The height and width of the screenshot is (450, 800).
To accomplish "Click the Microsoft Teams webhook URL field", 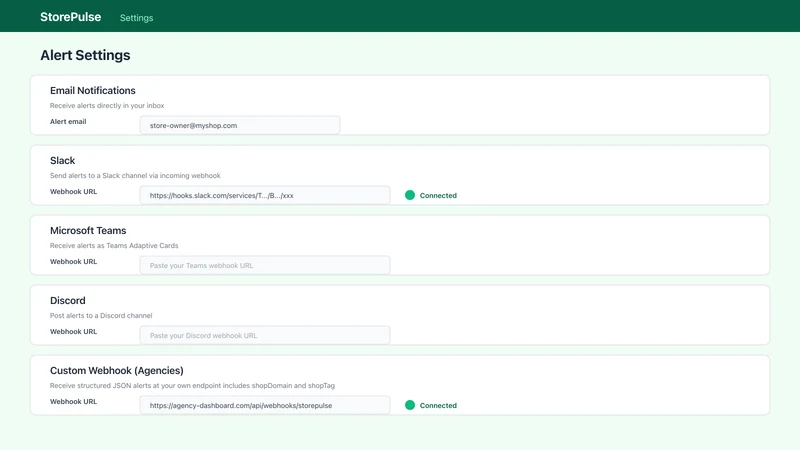I will pos(265,265).
